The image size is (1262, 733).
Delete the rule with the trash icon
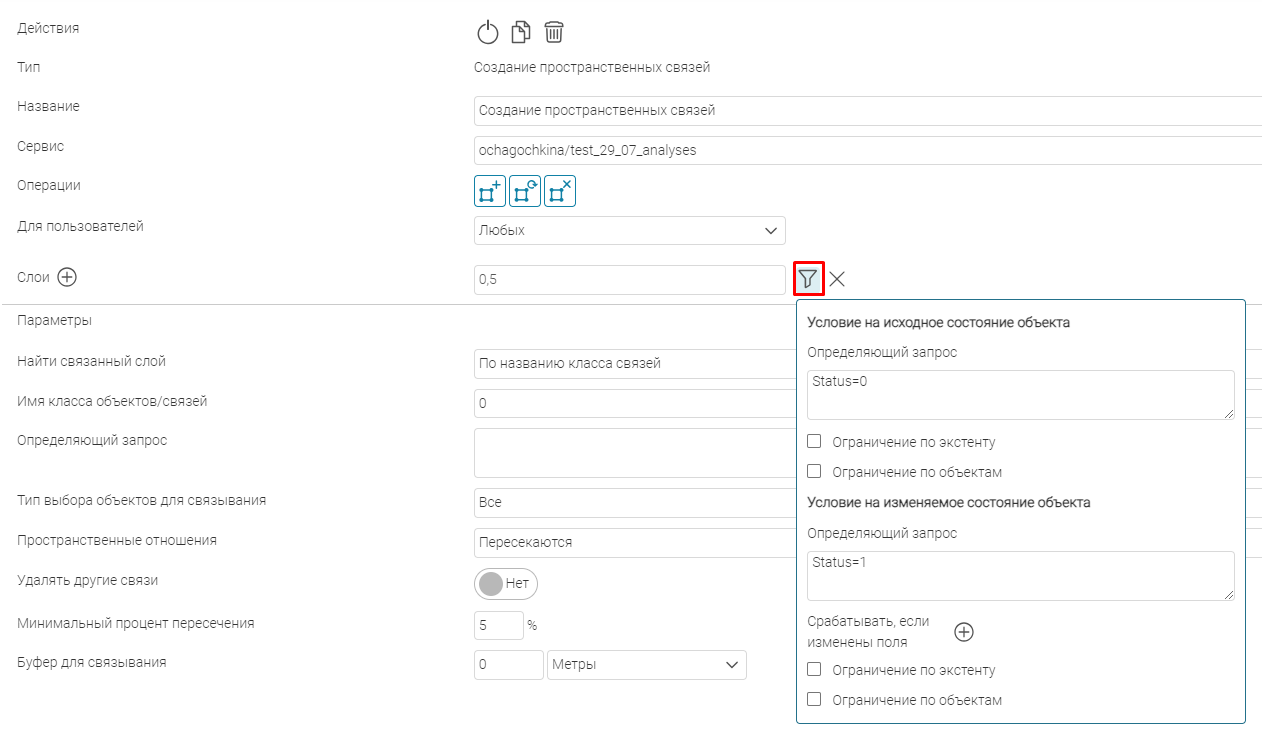point(554,32)
